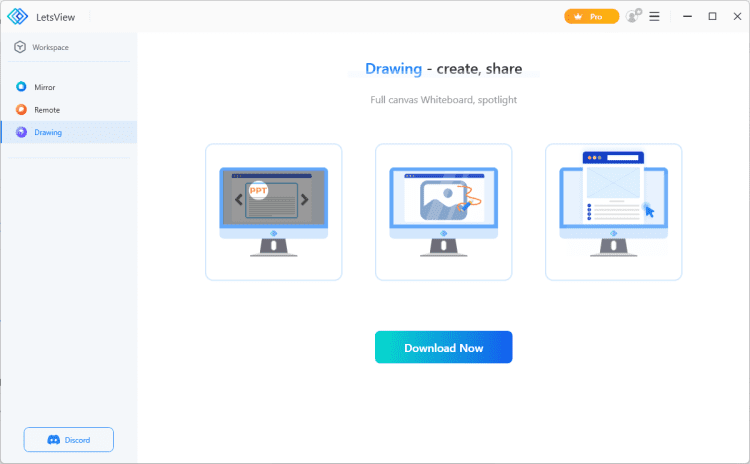Open the Workspace hexagon icon

pyautogui.click(x=20, y=47)
